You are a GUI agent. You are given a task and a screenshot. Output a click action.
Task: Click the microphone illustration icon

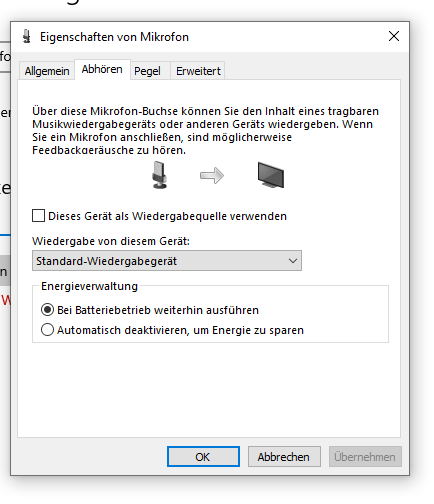[x=159, y=175]
